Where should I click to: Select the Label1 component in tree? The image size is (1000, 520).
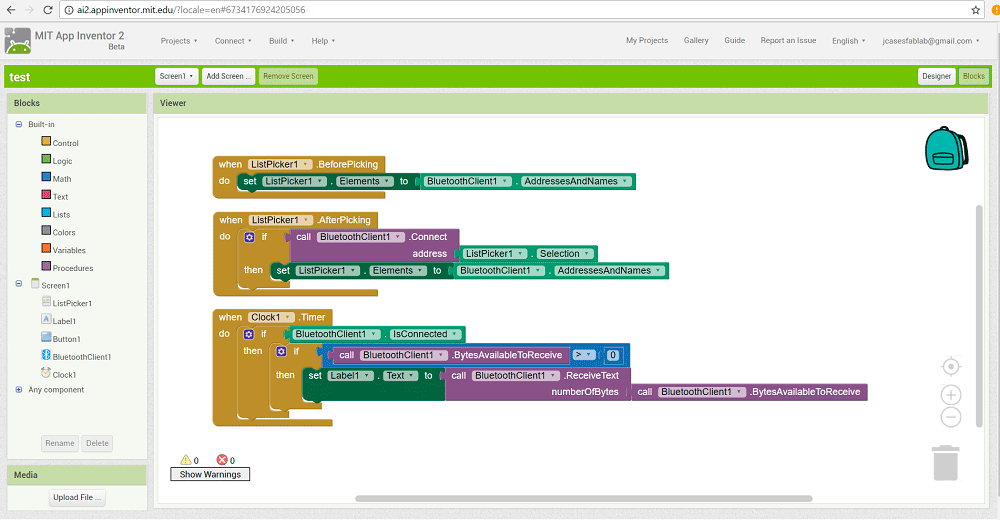point(64,321)
